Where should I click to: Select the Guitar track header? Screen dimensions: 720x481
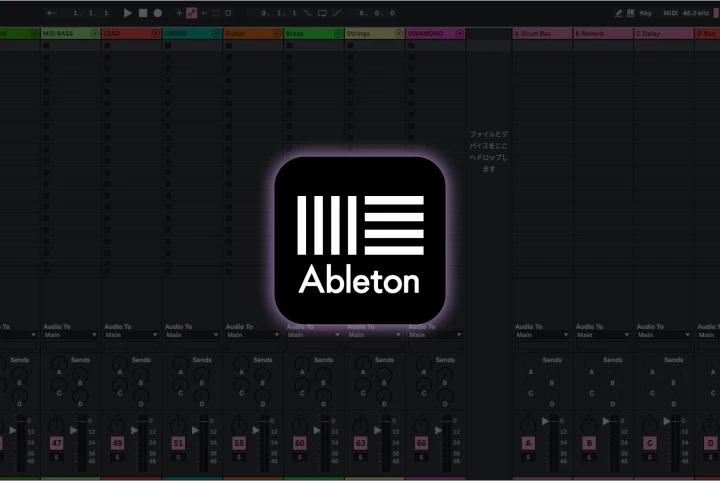(253, 34)
